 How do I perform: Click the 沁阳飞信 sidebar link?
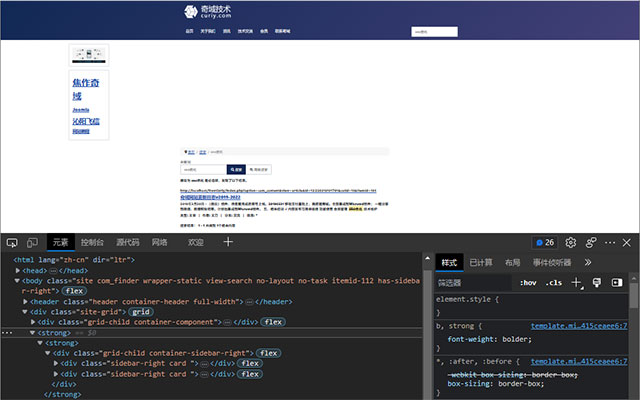(86, 121)
